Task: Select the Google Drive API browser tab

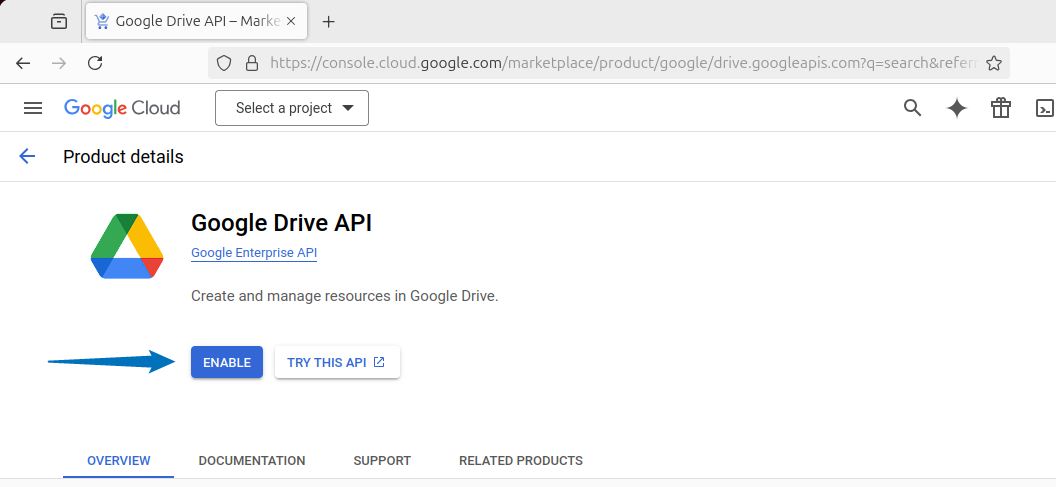Action: coord(197,22)
